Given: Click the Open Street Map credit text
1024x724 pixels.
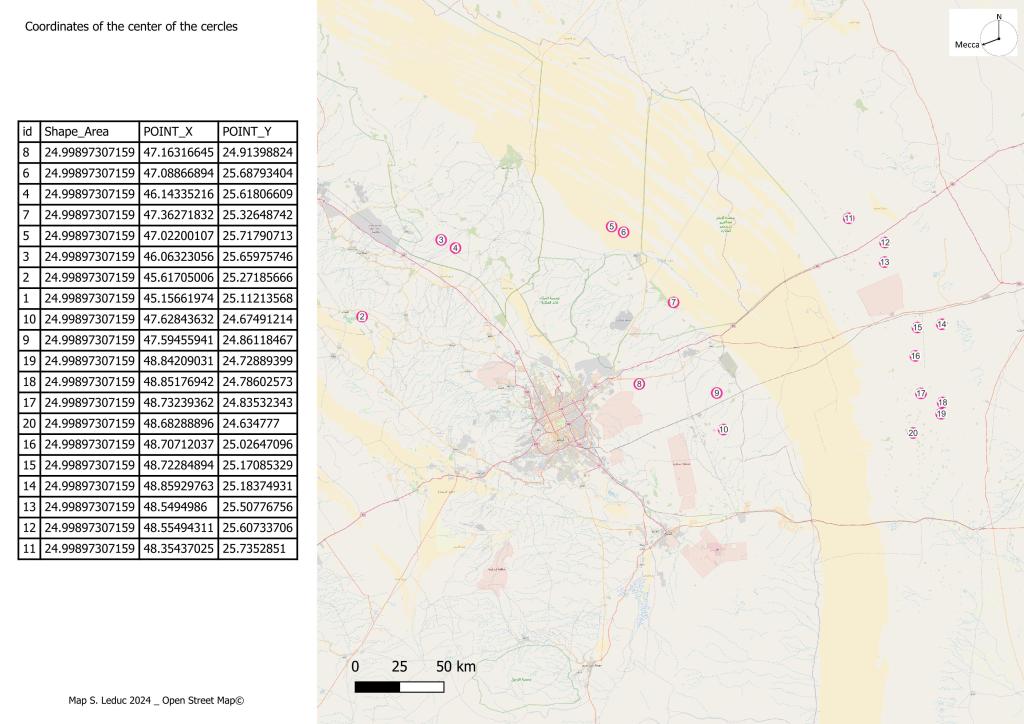Looking at the screenshot, I should pos(199,701).
